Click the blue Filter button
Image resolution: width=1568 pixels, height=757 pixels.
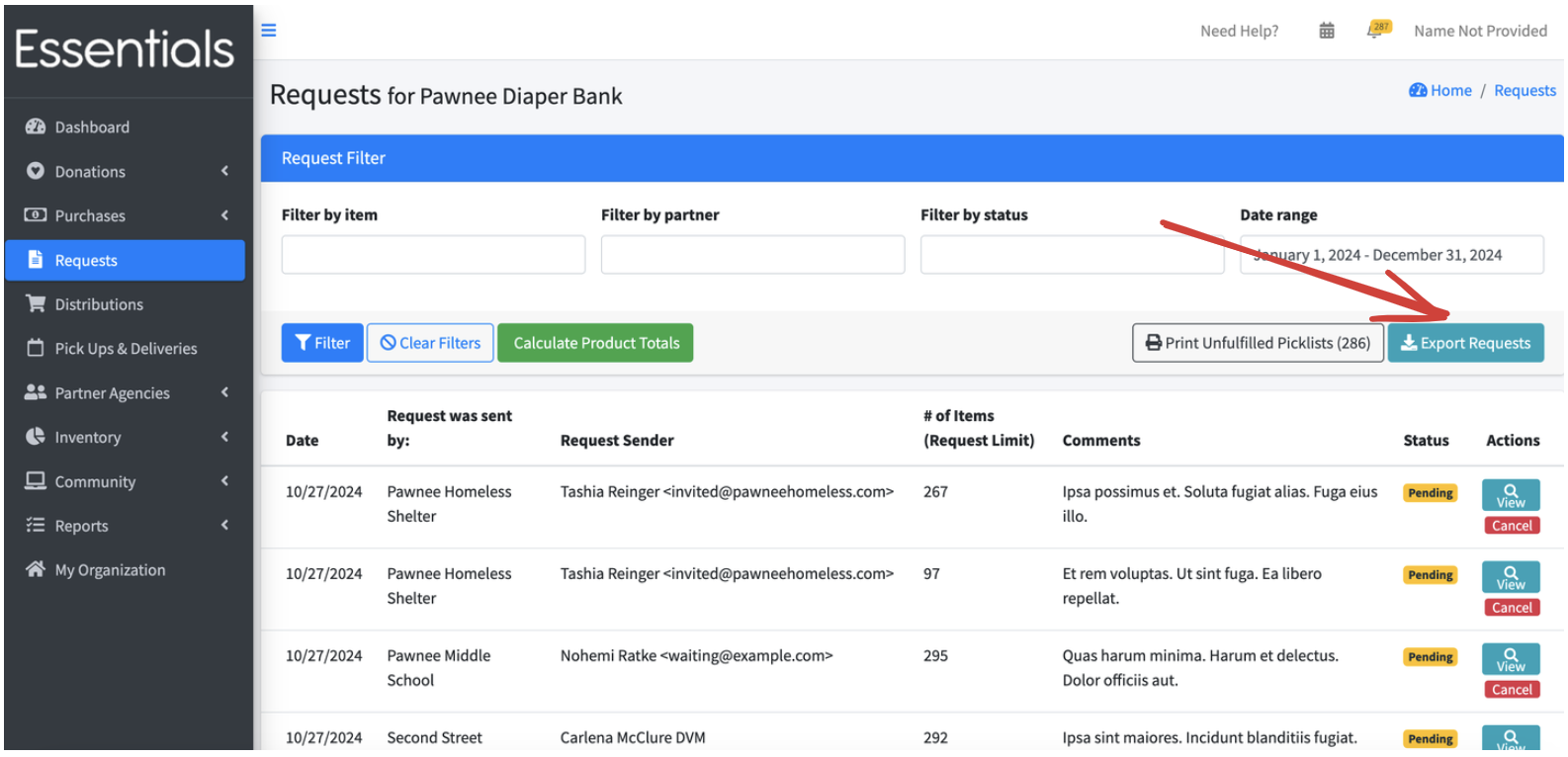coord(322,343)
